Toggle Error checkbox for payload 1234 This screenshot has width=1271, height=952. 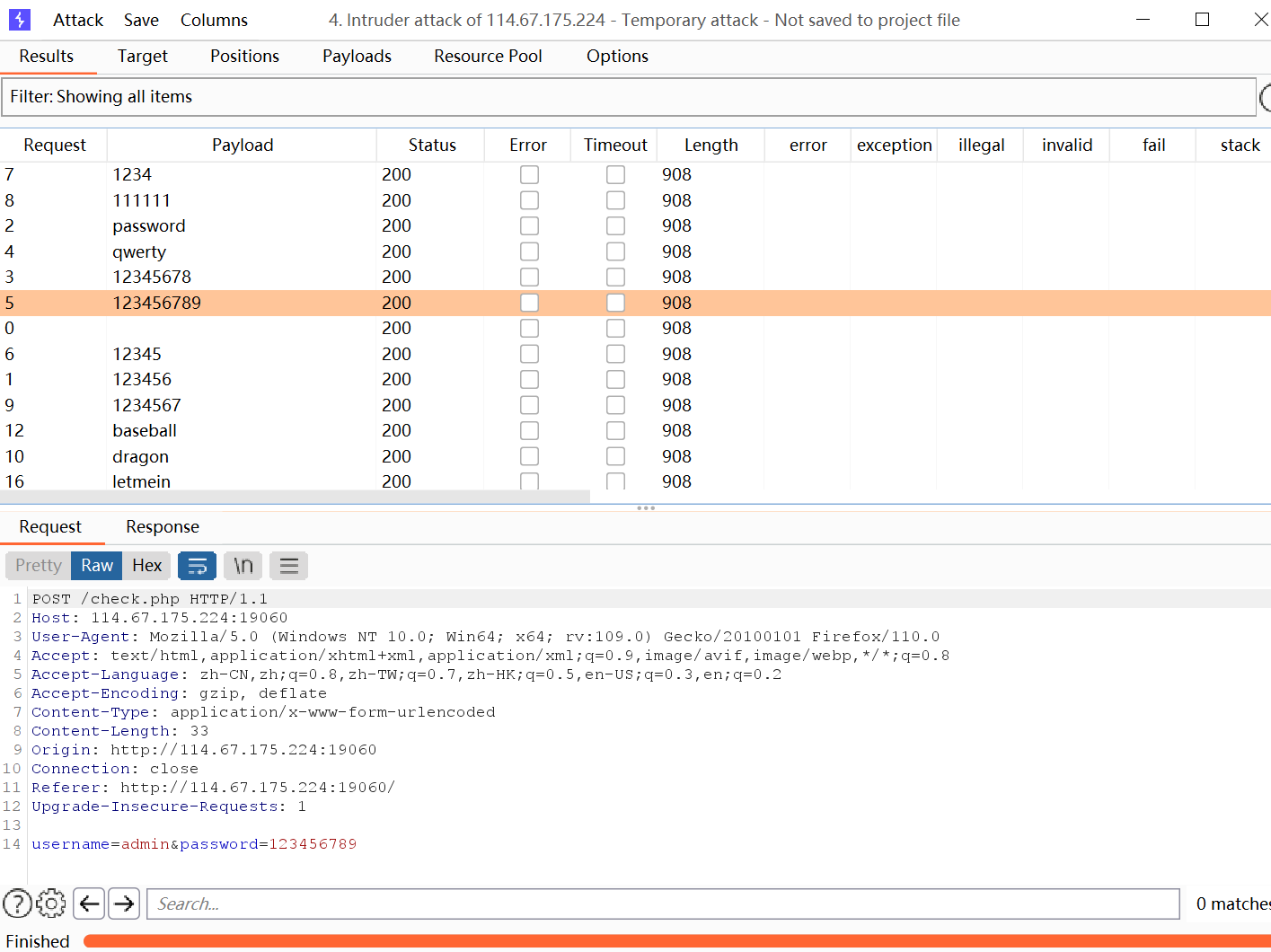[529, 174]
